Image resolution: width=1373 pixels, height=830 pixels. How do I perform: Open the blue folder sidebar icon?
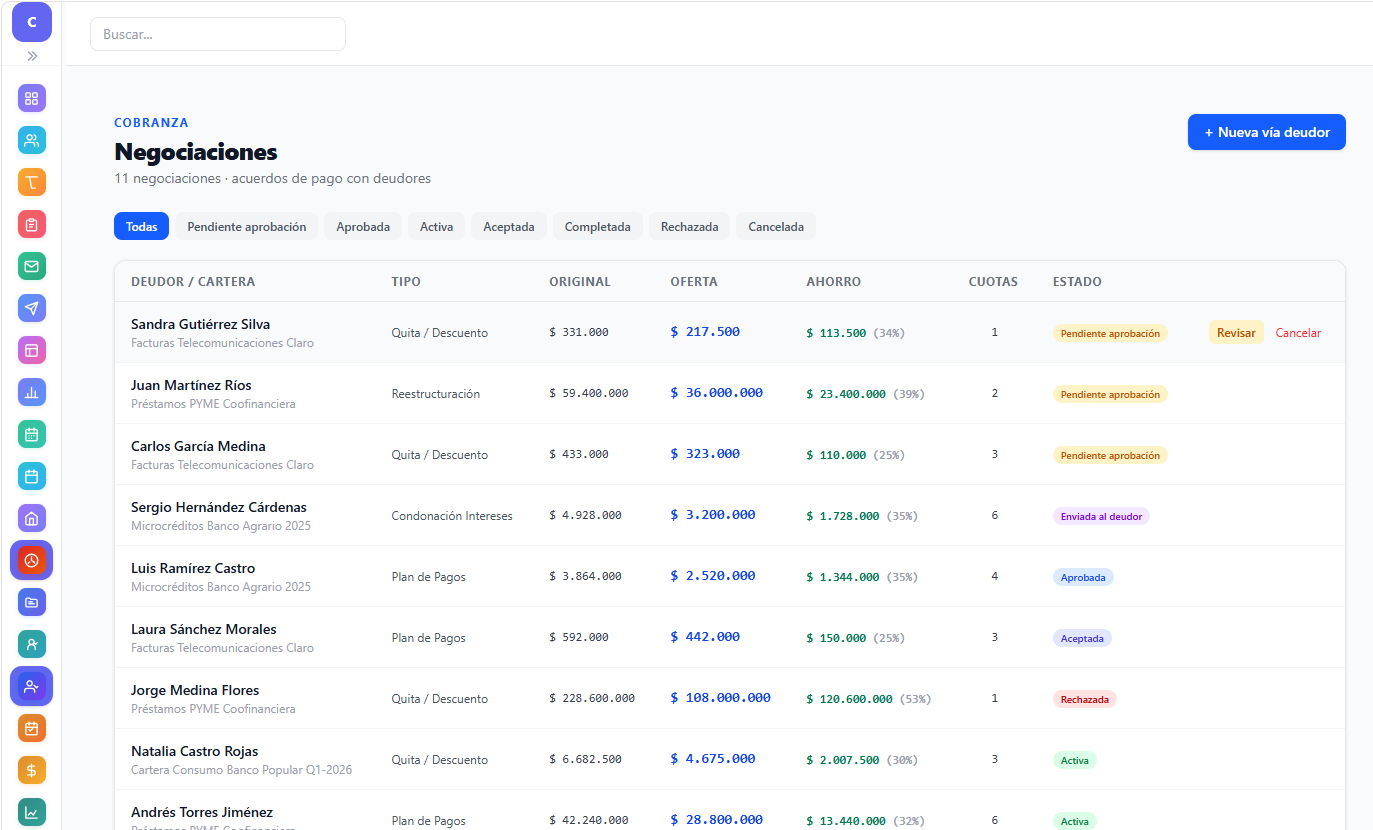(32, 602)
